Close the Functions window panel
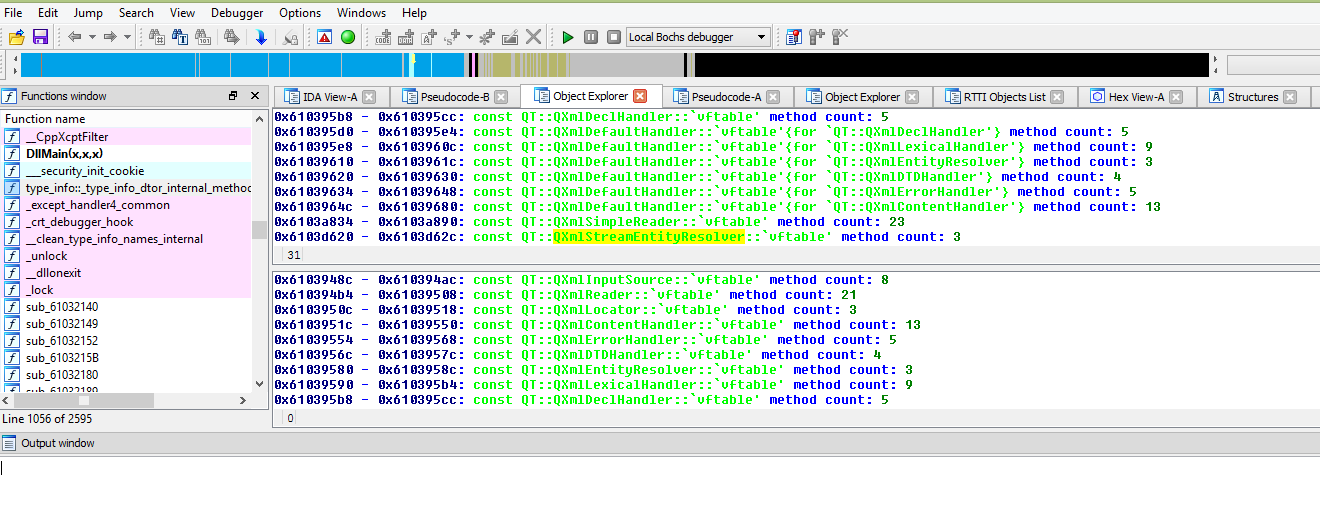 [254, 96]
